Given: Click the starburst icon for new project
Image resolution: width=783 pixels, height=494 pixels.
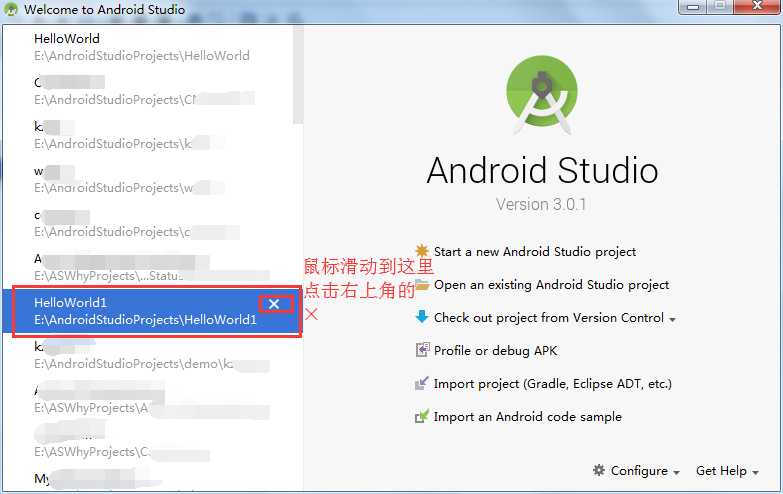Looking at the screenshot, I should click(422, 251).
